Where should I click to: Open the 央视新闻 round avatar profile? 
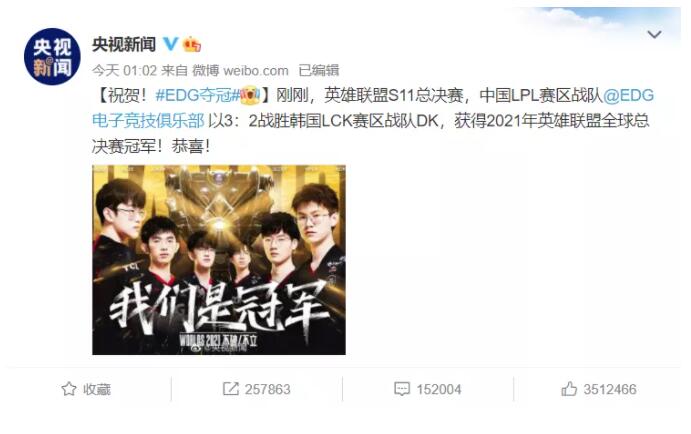point(52,56)
